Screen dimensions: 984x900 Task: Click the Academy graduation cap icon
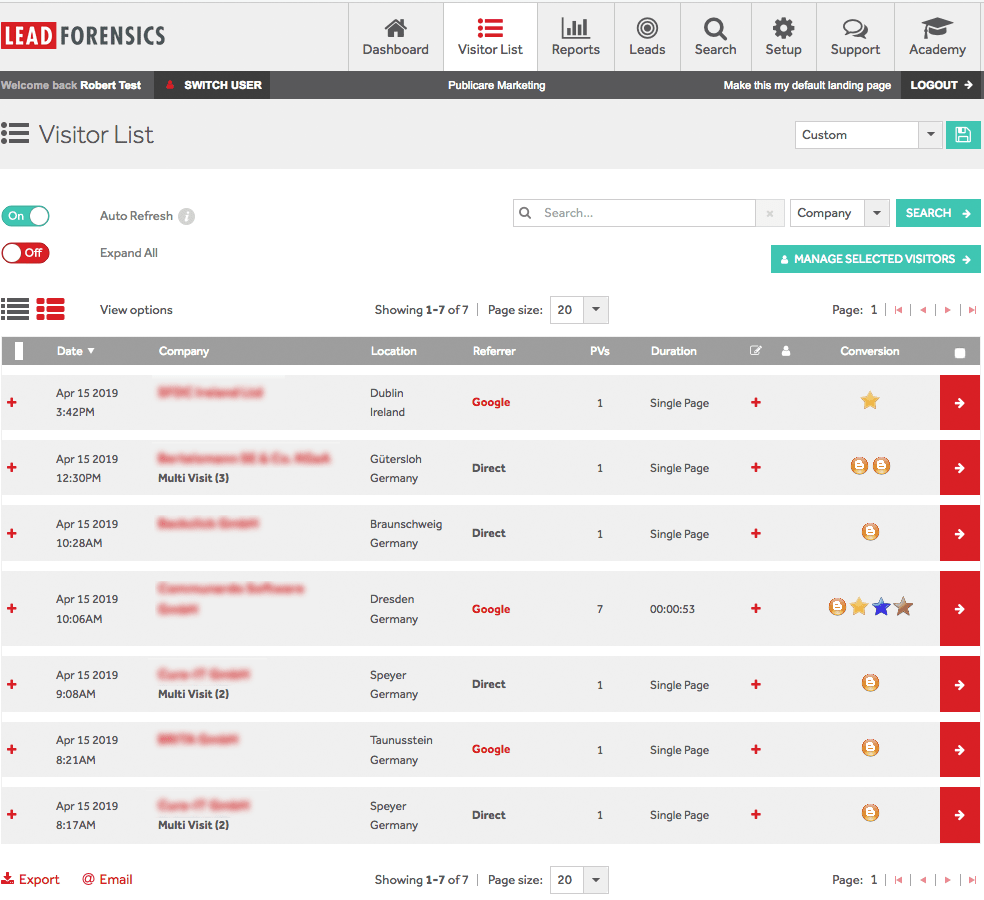[936, 30]
